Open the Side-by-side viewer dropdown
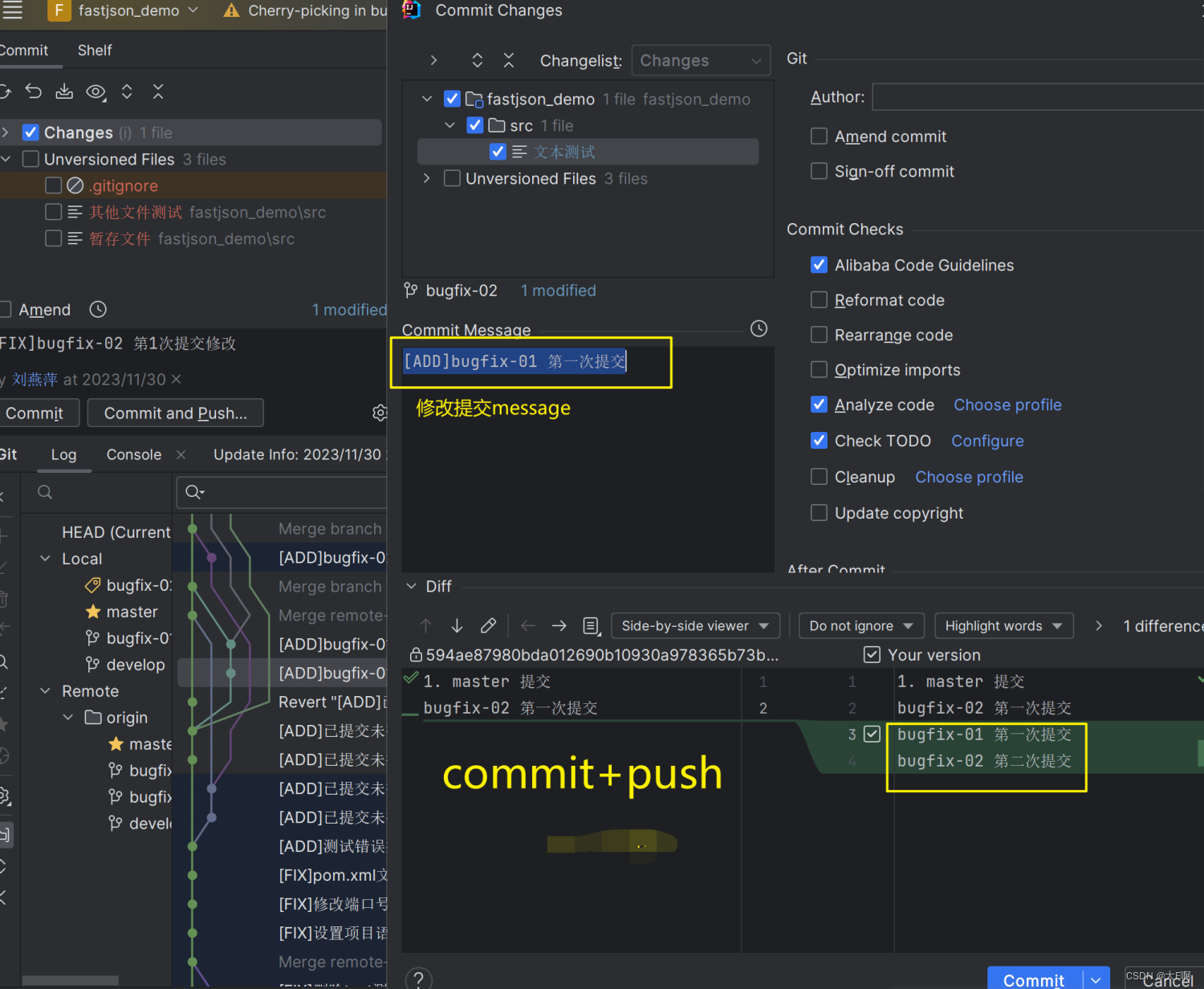Viewport: 1204px width, 989px height. 695,625
